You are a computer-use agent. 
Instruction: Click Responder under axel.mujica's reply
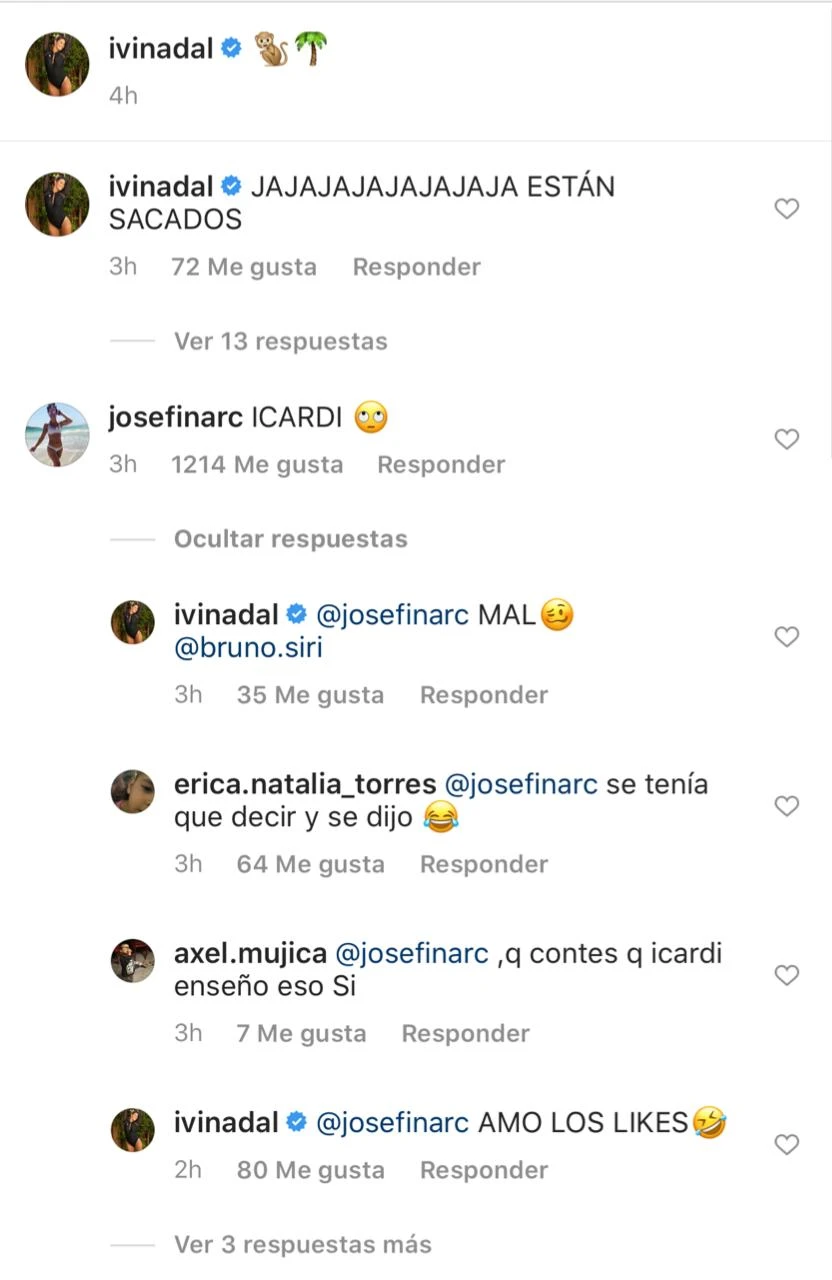click(x=465, y=1033)
